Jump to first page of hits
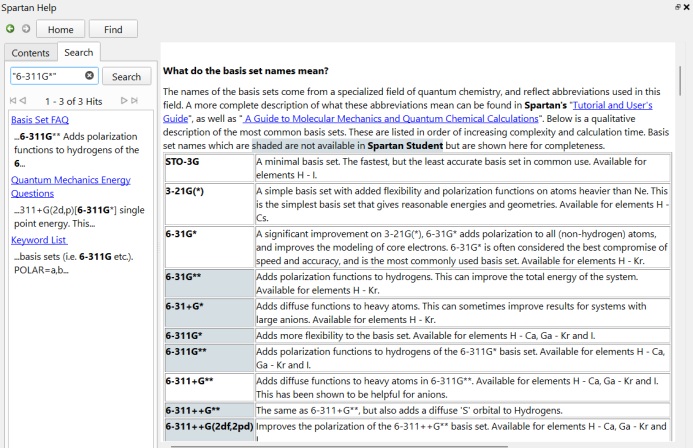The height and width of the screenshot is (448, 693). pos(13,101)
